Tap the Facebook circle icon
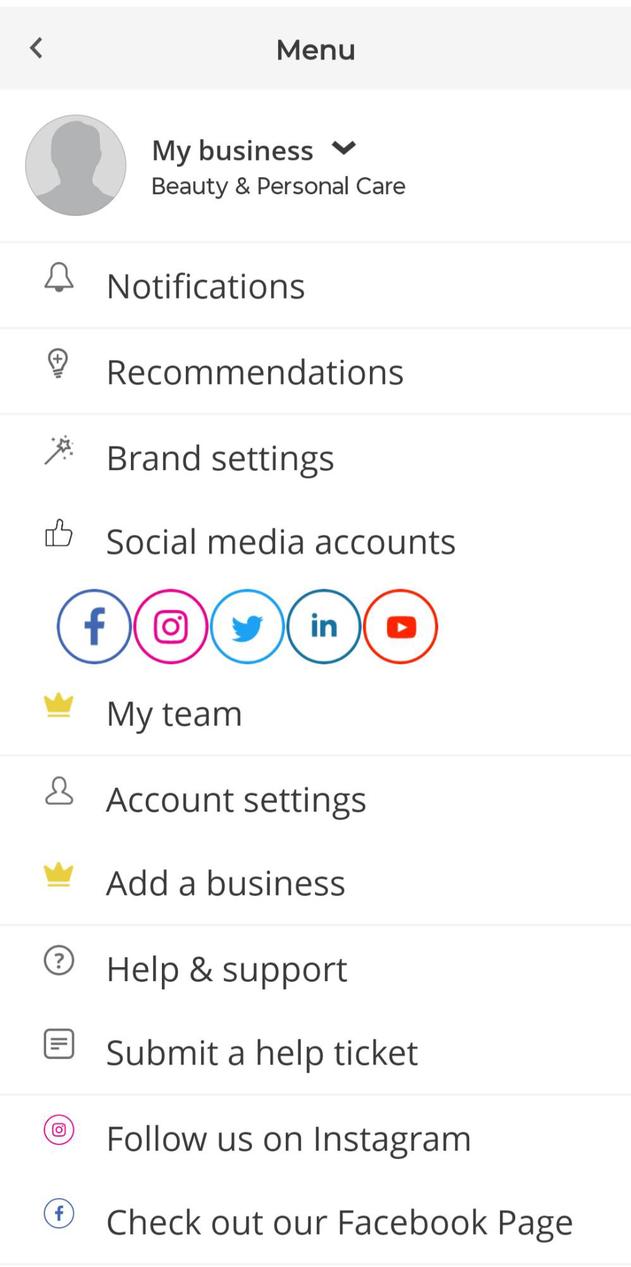 coord(94,627)
